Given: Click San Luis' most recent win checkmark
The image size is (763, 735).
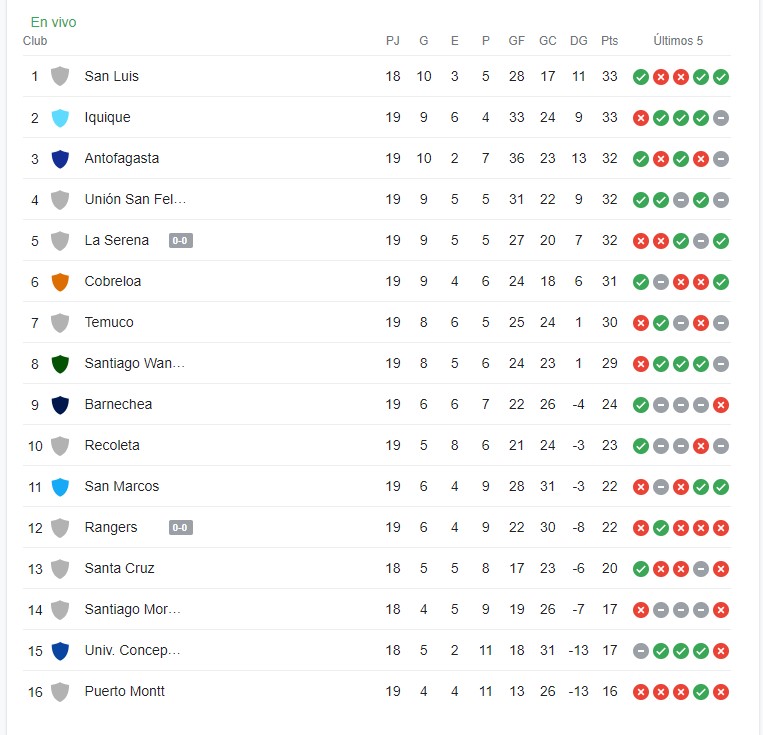Looking at the screenshot, I should tap(721, 77).
